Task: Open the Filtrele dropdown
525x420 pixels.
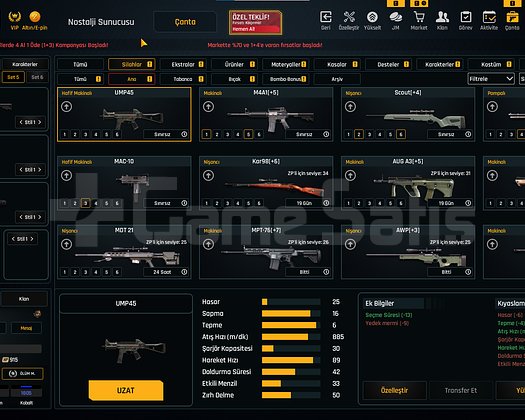Action: pyautogui.click(x=491, y=79)
